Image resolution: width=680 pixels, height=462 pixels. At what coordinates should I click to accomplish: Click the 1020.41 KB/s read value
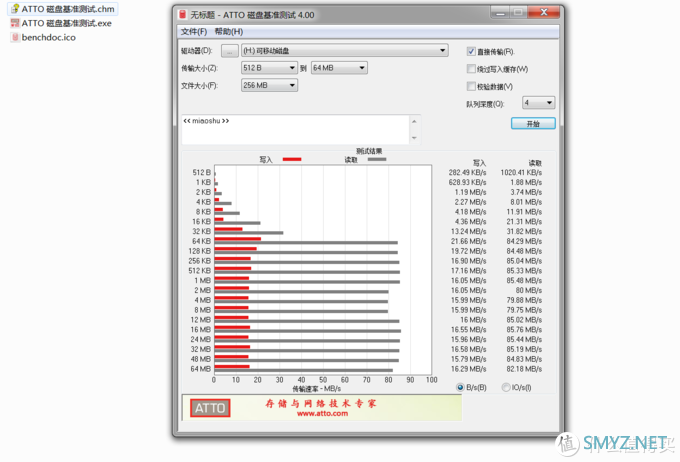[521, 173]
